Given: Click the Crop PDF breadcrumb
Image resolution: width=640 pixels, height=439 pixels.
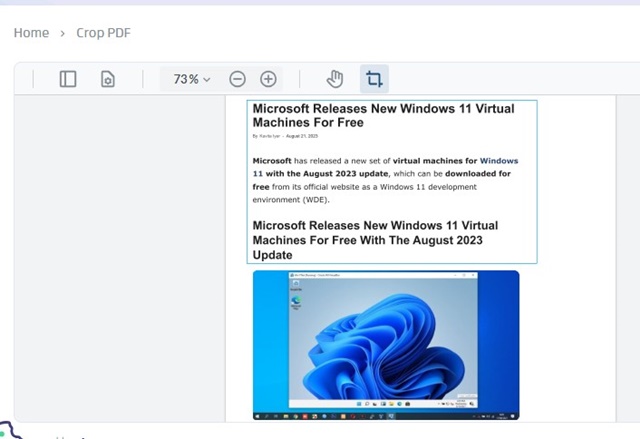Looking at the screenshot, I should (103, 33).
